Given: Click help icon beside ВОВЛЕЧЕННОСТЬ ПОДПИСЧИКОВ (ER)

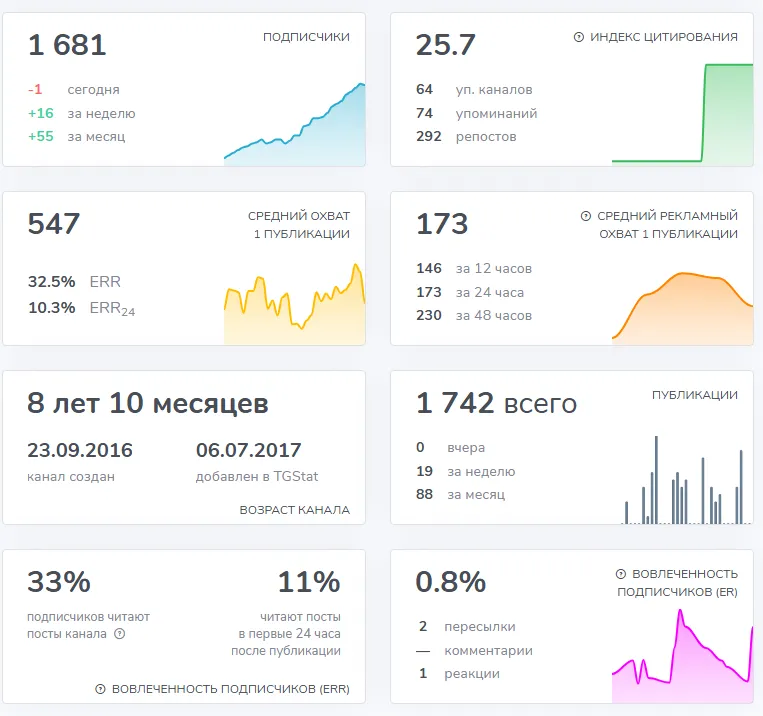Looking at the screenshot, I should pyautogui.click(x=620, y=574).
